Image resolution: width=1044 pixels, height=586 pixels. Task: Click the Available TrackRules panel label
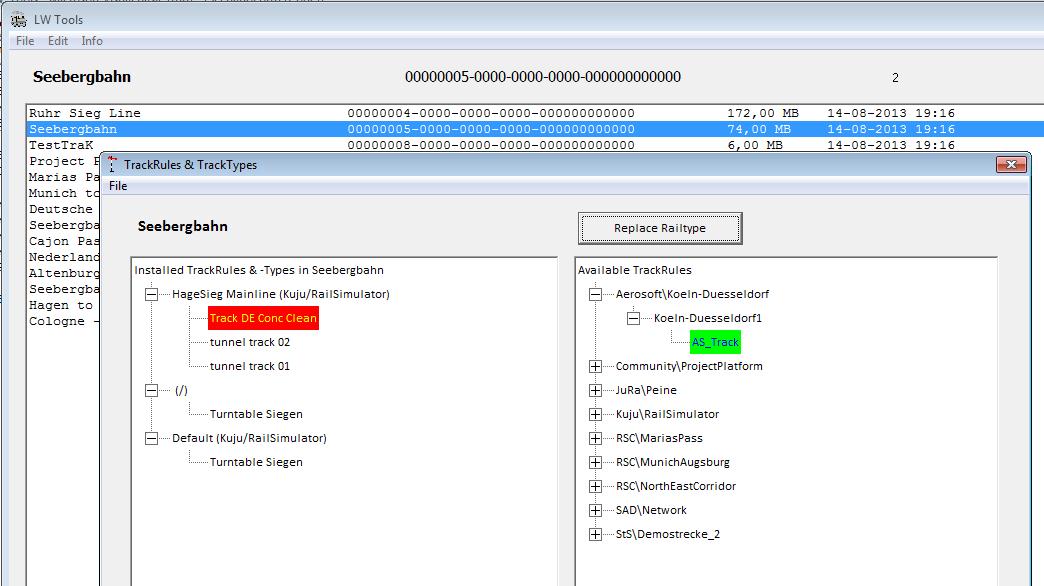click(635, 270)
